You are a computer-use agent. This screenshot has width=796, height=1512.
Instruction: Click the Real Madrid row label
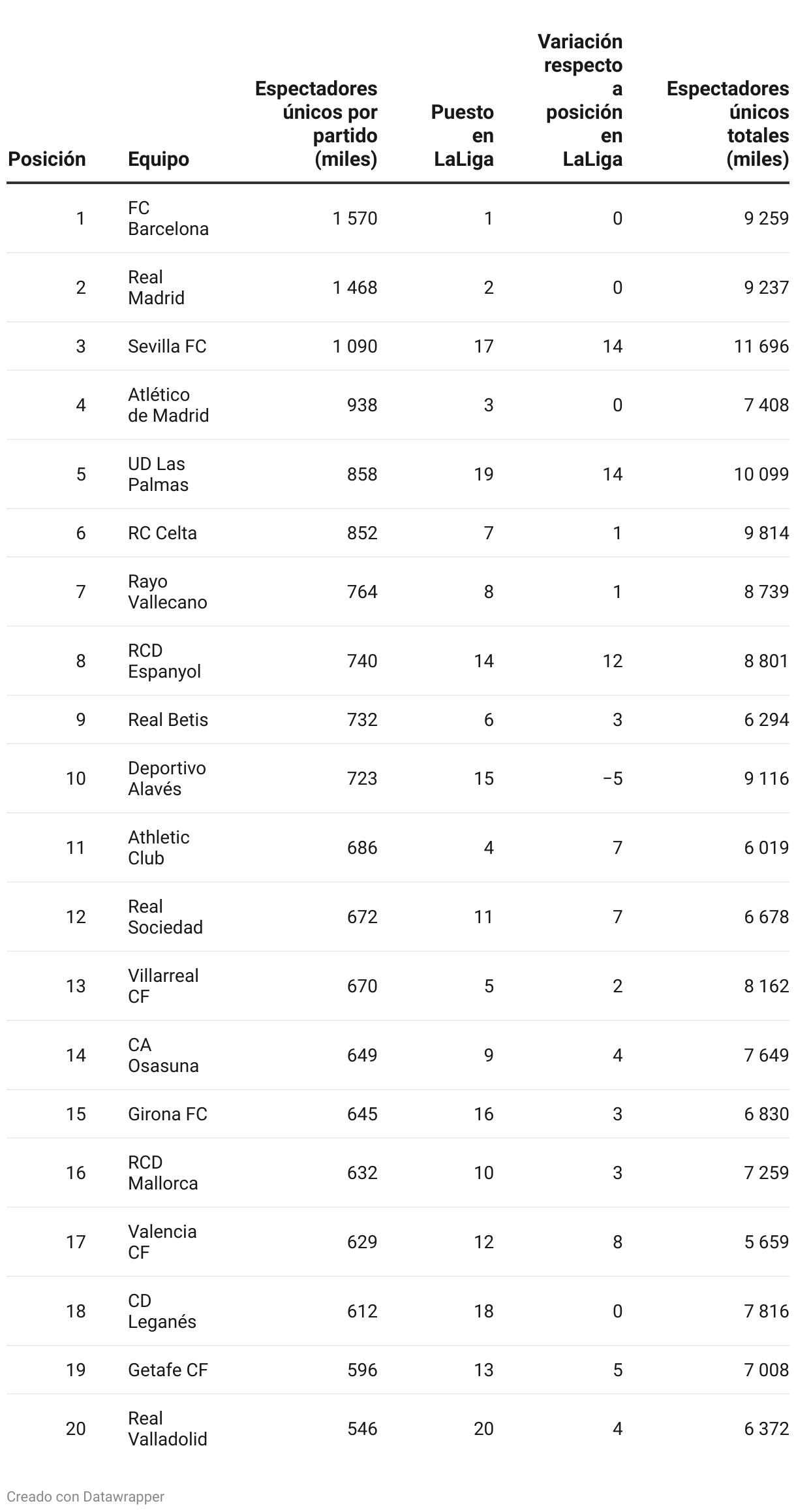click(157, 288)
